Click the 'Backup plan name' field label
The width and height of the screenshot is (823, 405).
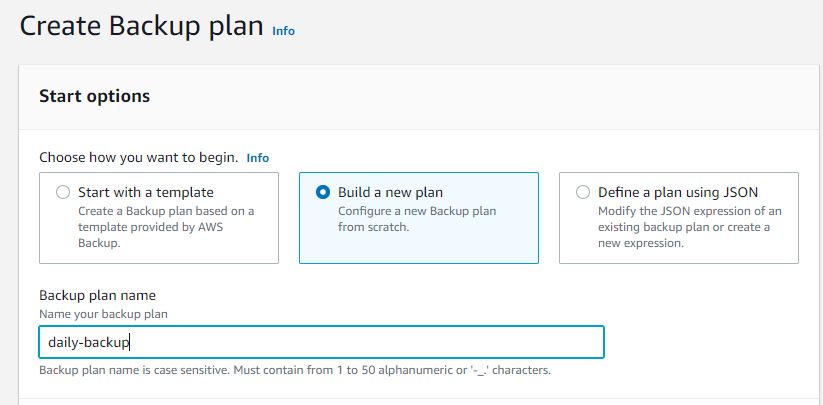pyautogui.click(x=97, y=295)
